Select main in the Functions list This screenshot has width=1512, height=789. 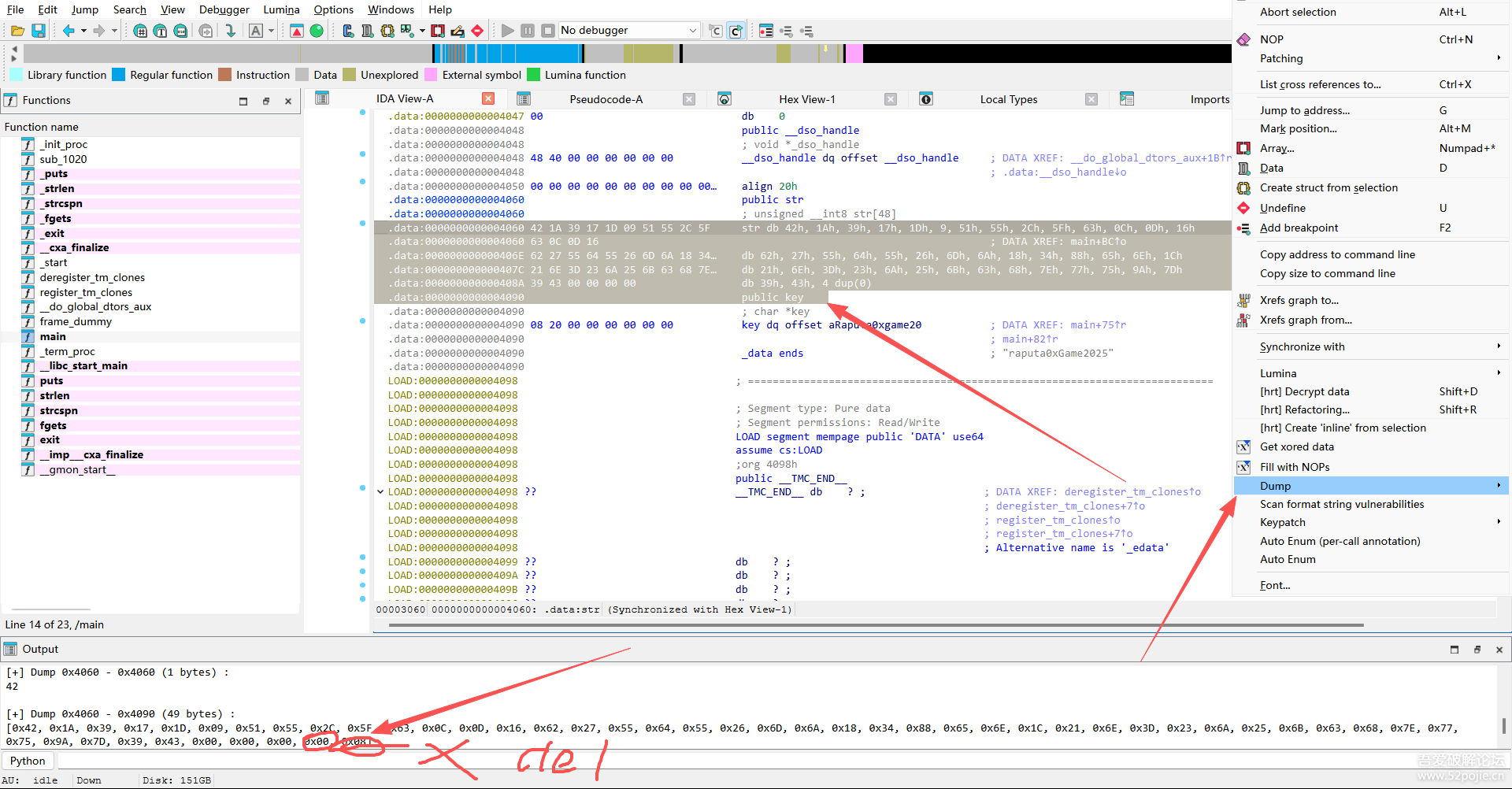click(x=53, y=336)
